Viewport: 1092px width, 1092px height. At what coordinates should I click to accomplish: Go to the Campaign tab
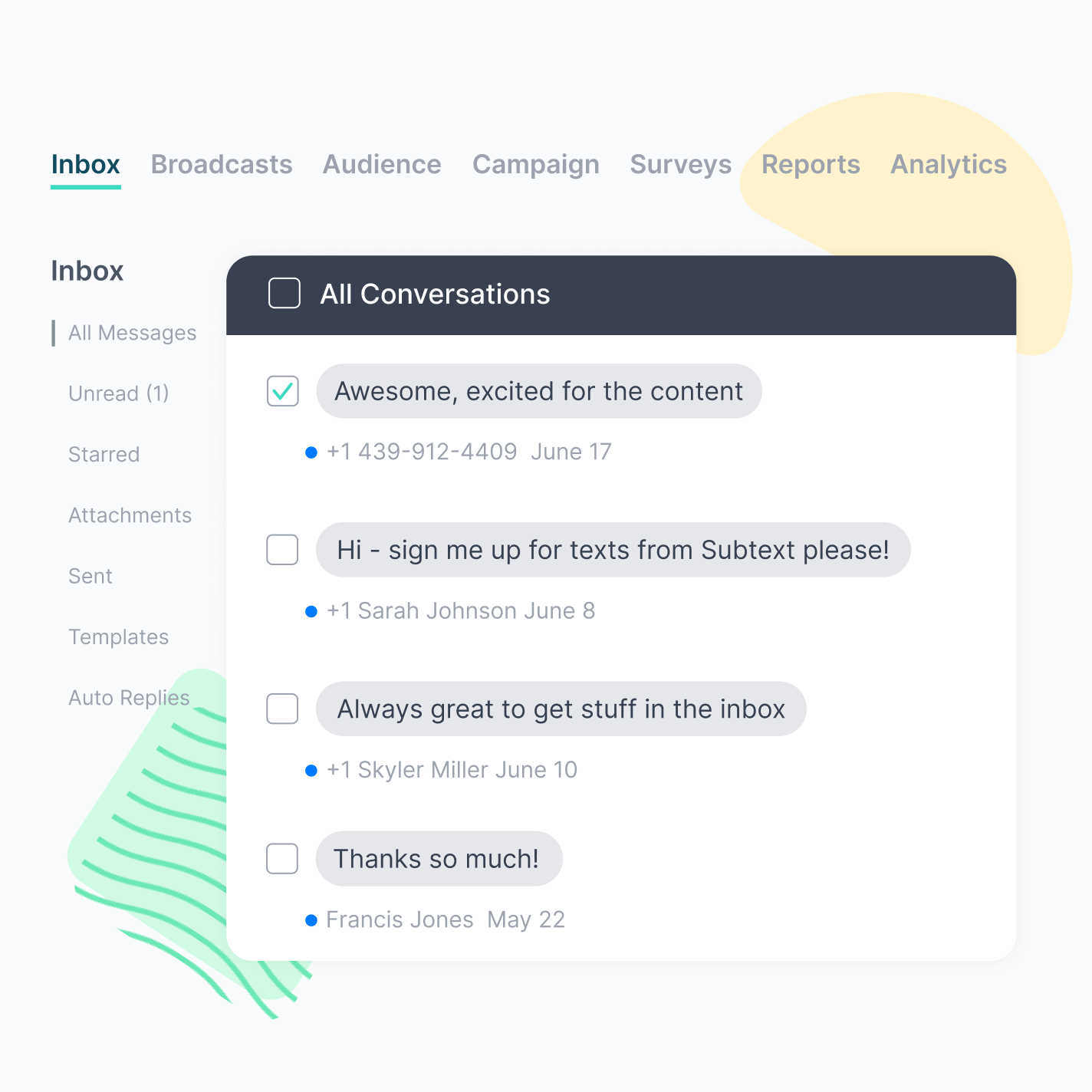point(535,164)
